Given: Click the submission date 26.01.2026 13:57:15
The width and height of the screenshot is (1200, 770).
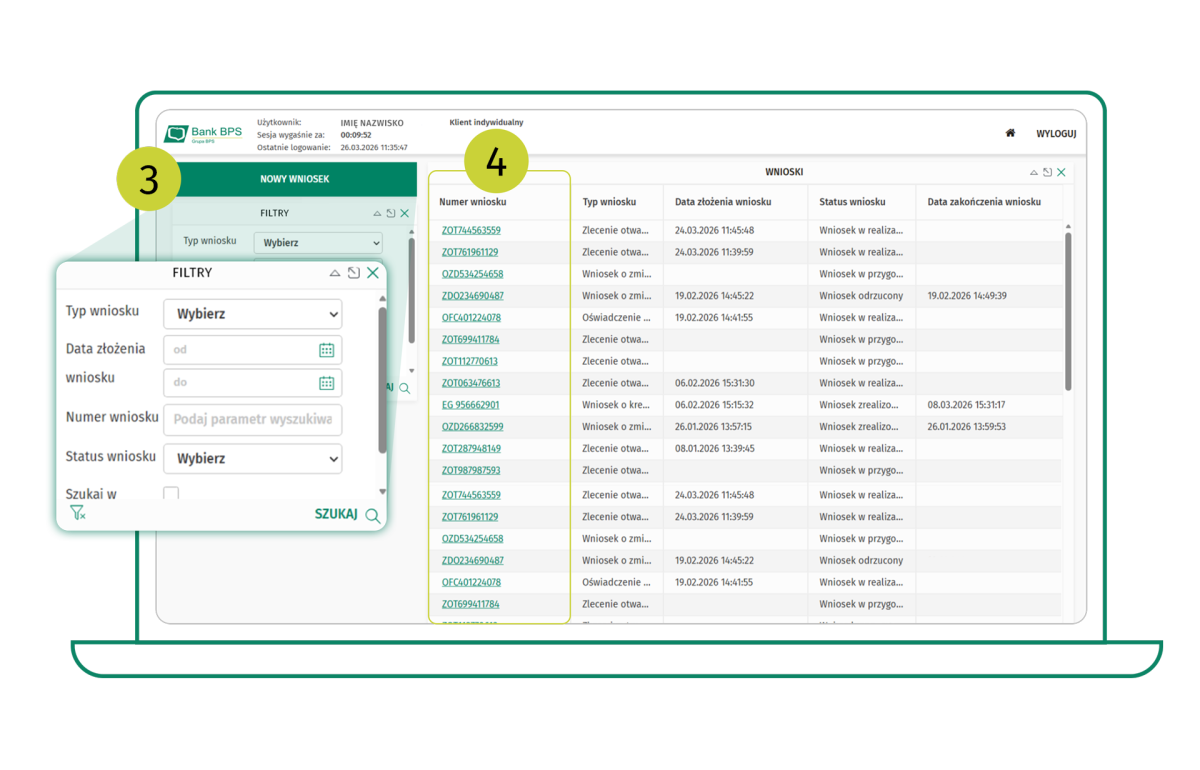Looking at the screenshot, I should click(x=714, y=427).
